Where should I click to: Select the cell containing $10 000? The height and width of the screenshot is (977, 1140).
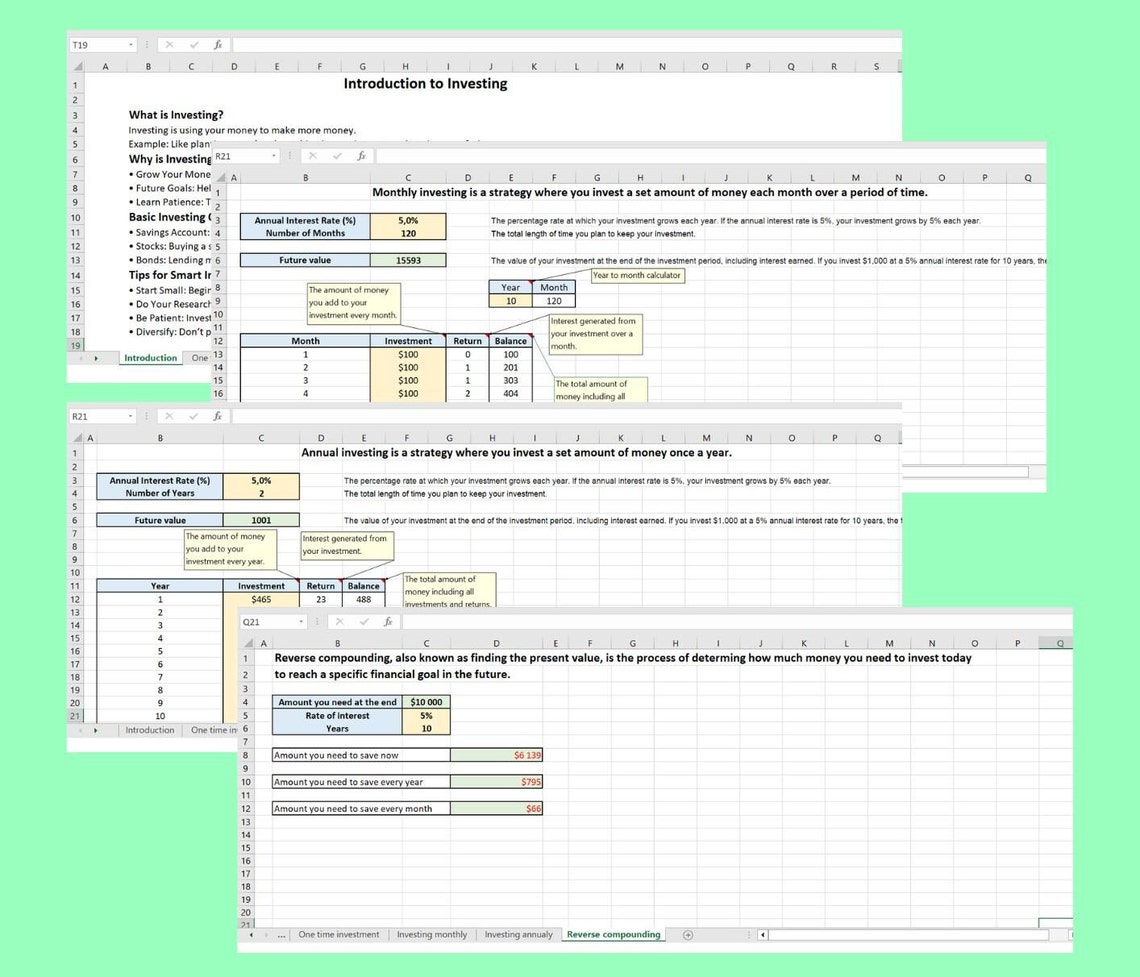point(425,703)
